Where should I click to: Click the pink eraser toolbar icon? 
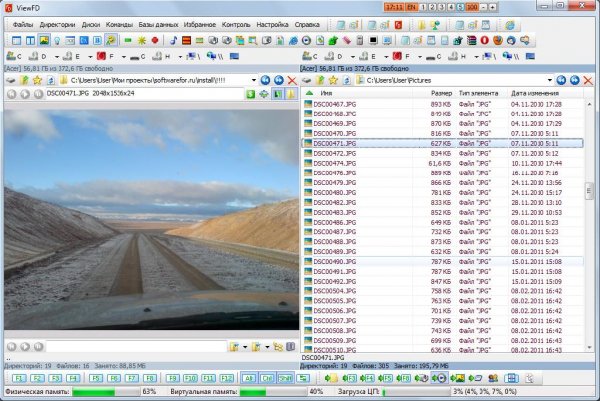pyautogui.click(x=347, y=40)
